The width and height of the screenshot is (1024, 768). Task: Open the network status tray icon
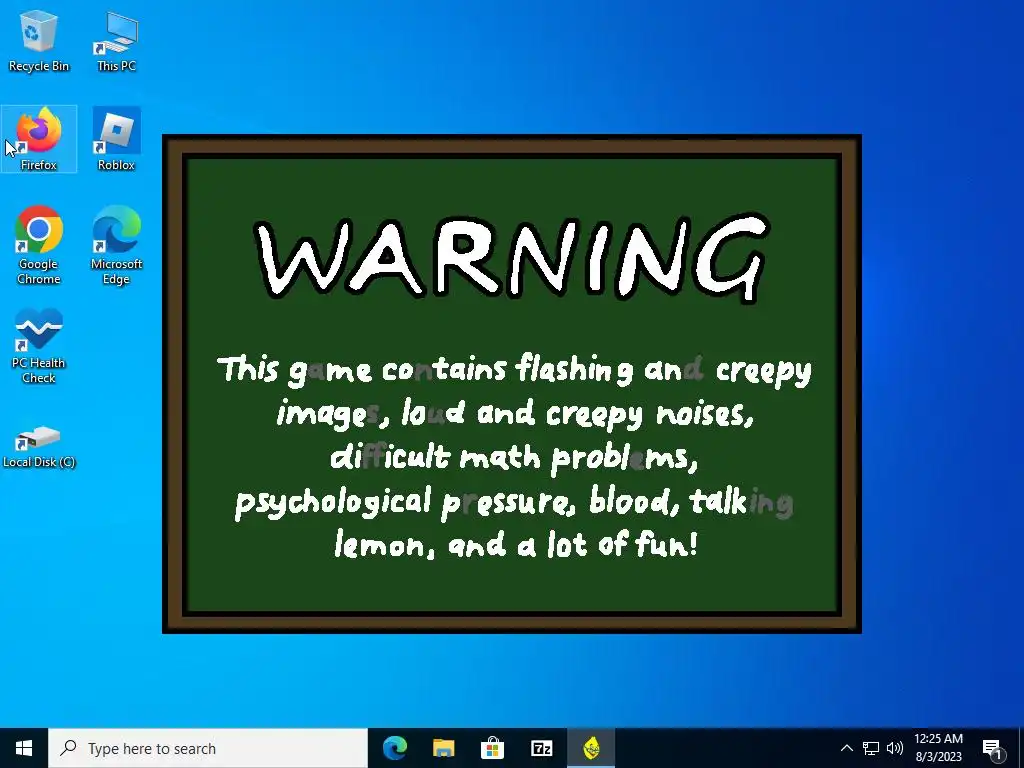click(871, 748)
